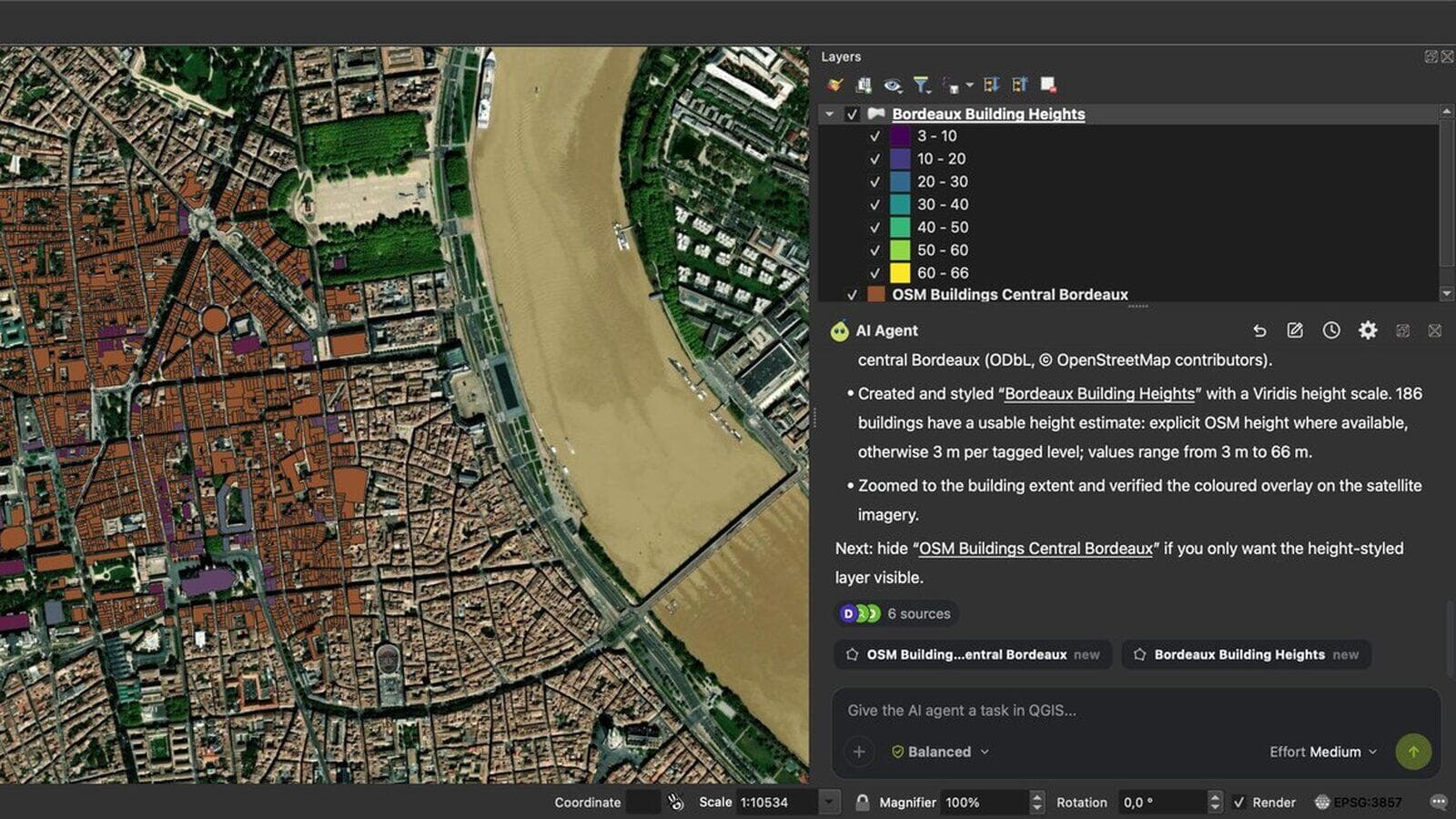Click the Collapse All layers icon
1456x819 pixels.
click(x=1020, y=85)
